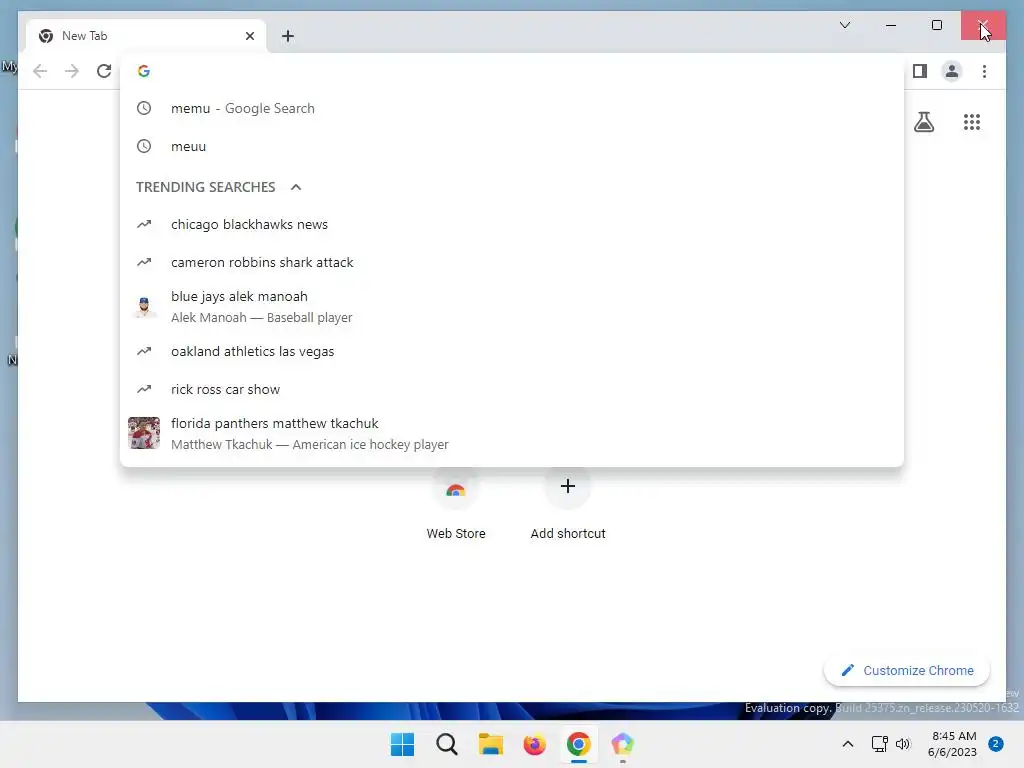Click trending arrow icon beside chicago blackhawks
Viewport: 1024px width, 768px height.
coord(144,225)
